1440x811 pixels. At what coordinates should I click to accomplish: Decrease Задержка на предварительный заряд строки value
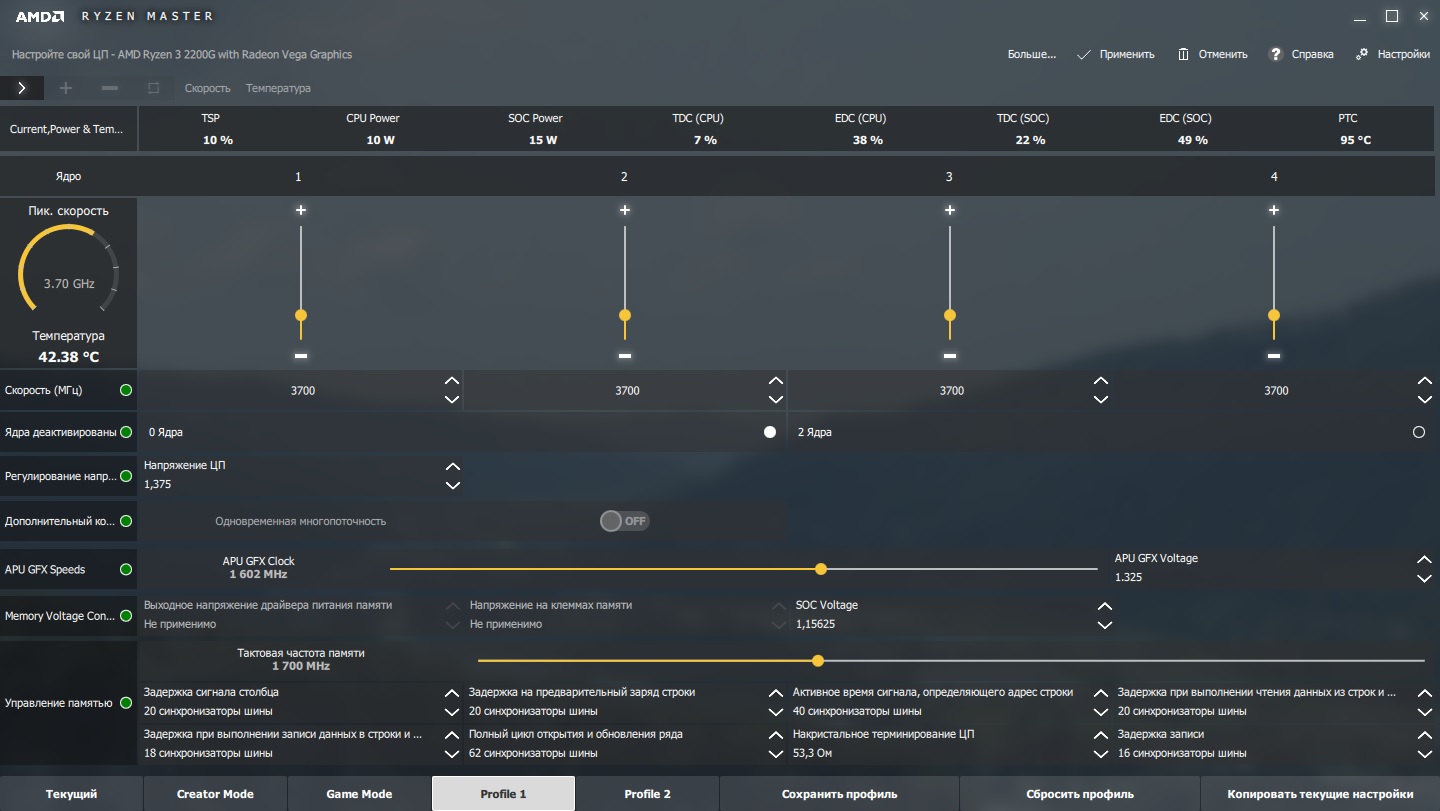(x=776, y=712)
